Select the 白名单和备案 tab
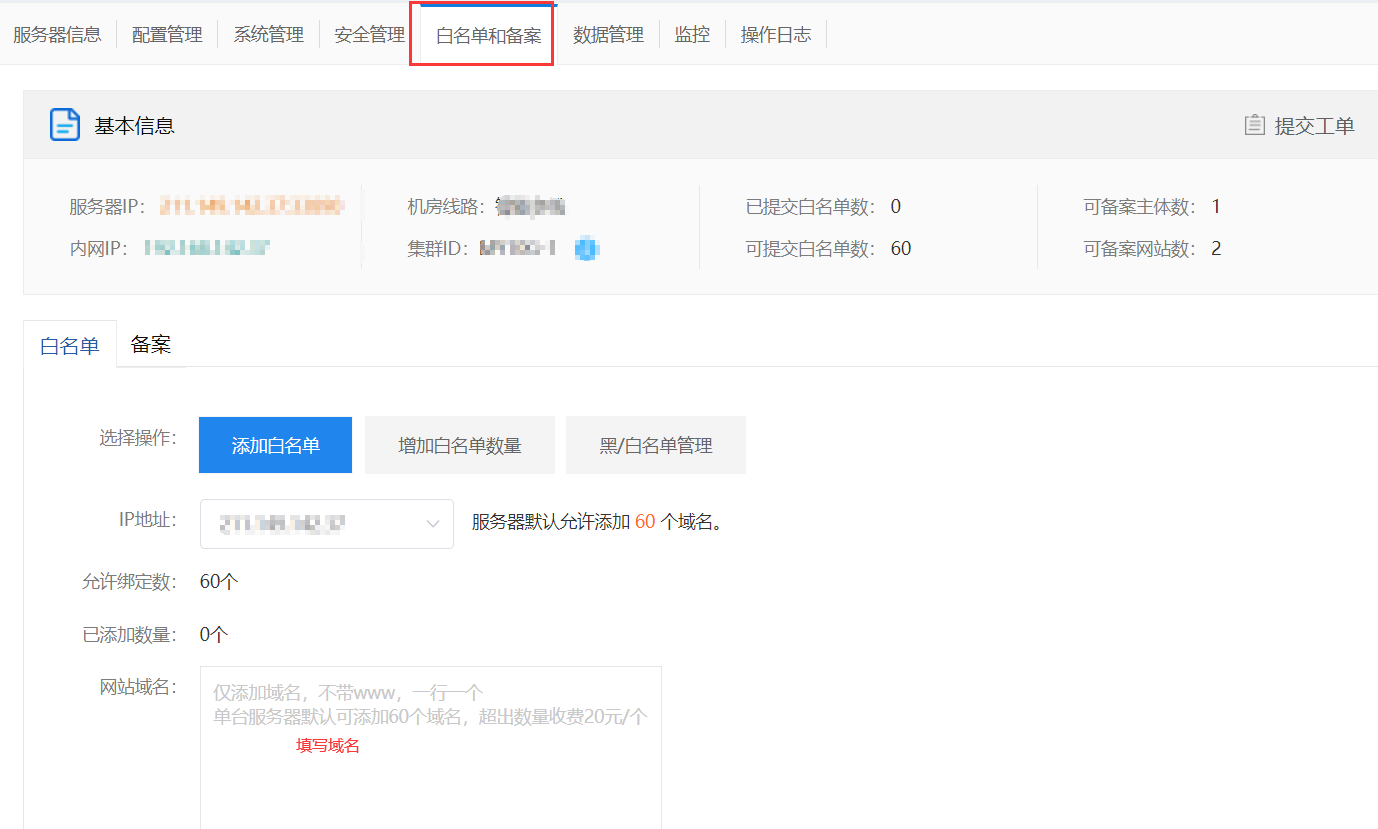 coord(488,36)
